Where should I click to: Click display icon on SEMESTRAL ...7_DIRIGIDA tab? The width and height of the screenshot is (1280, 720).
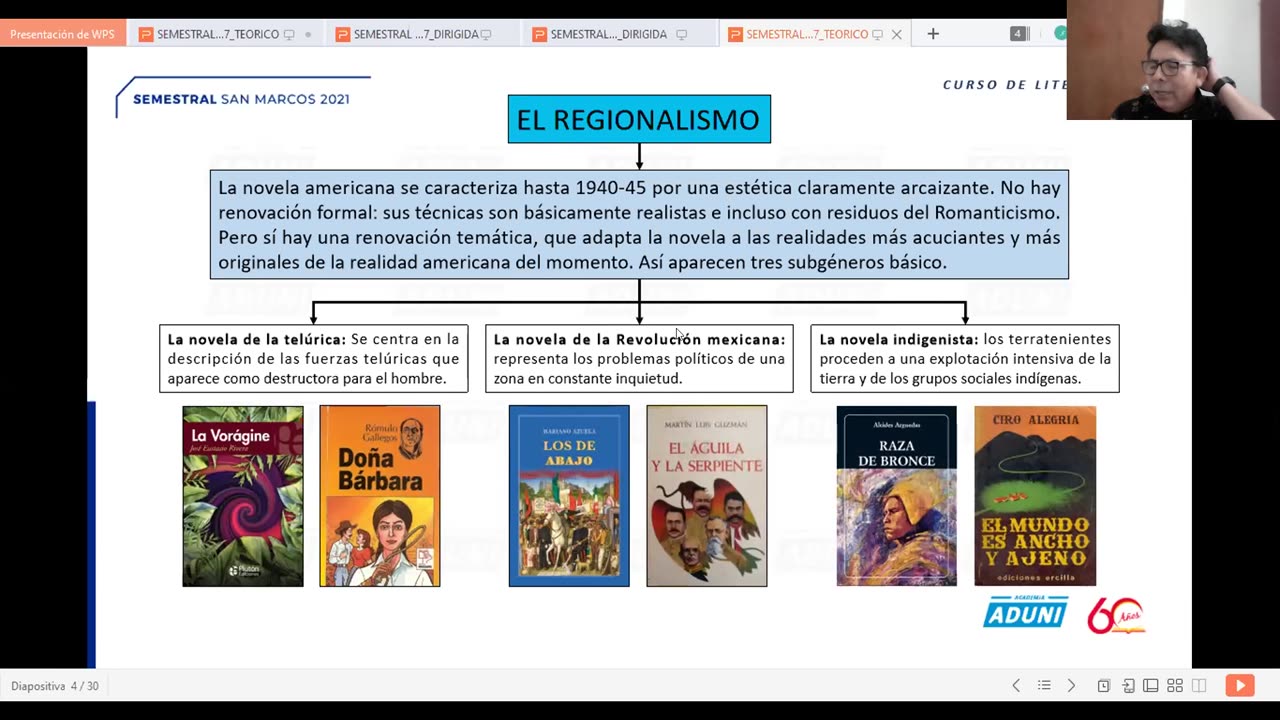486,34
